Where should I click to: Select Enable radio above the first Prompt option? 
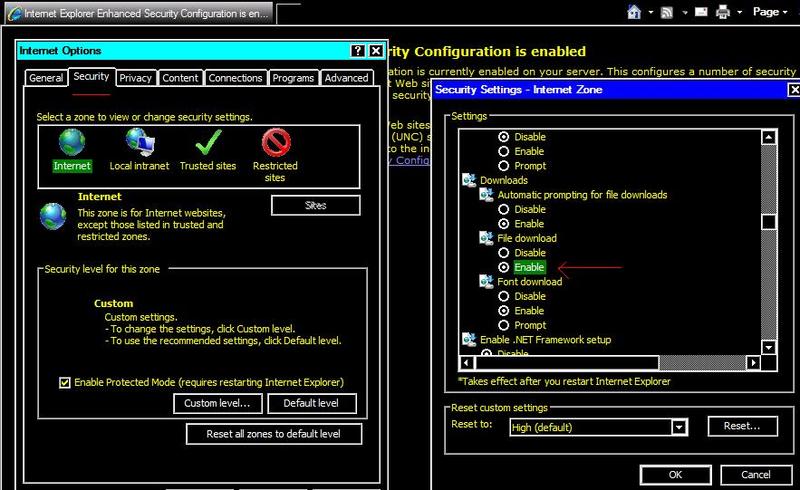tap(504, 151)
